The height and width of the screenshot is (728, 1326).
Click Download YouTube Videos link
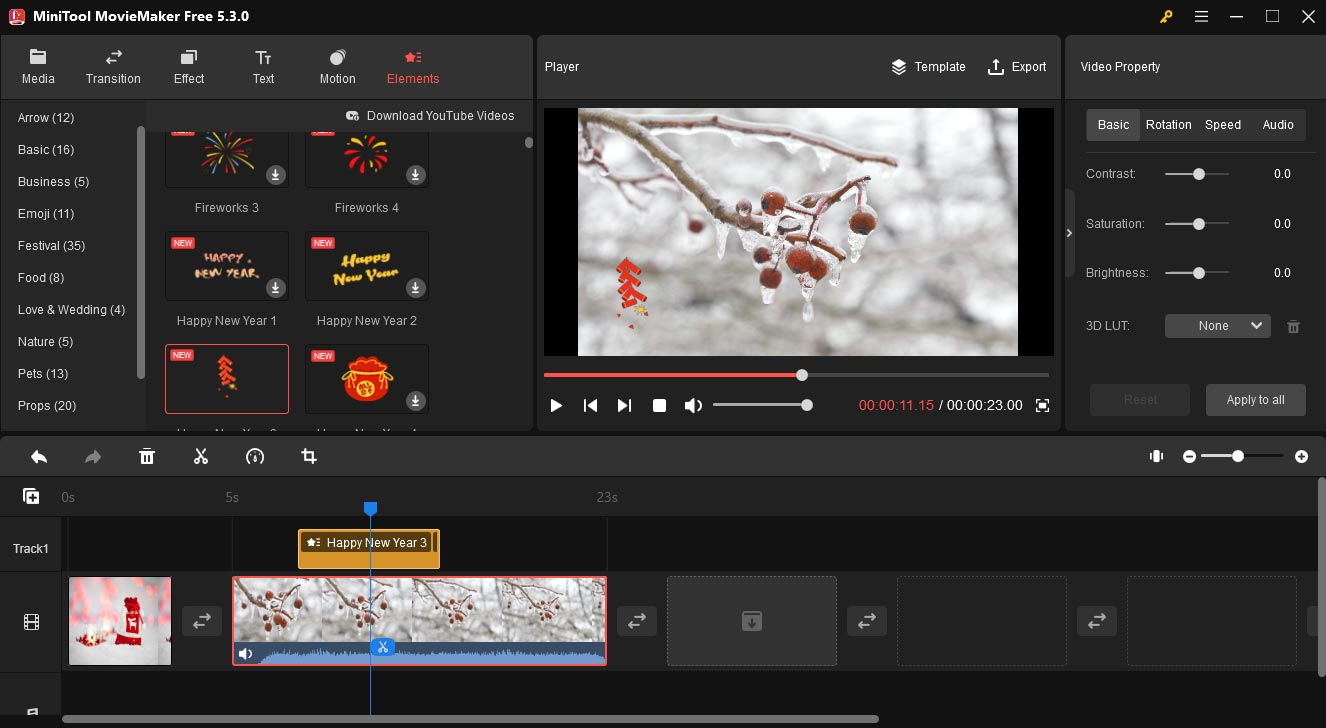click(430, 116)
